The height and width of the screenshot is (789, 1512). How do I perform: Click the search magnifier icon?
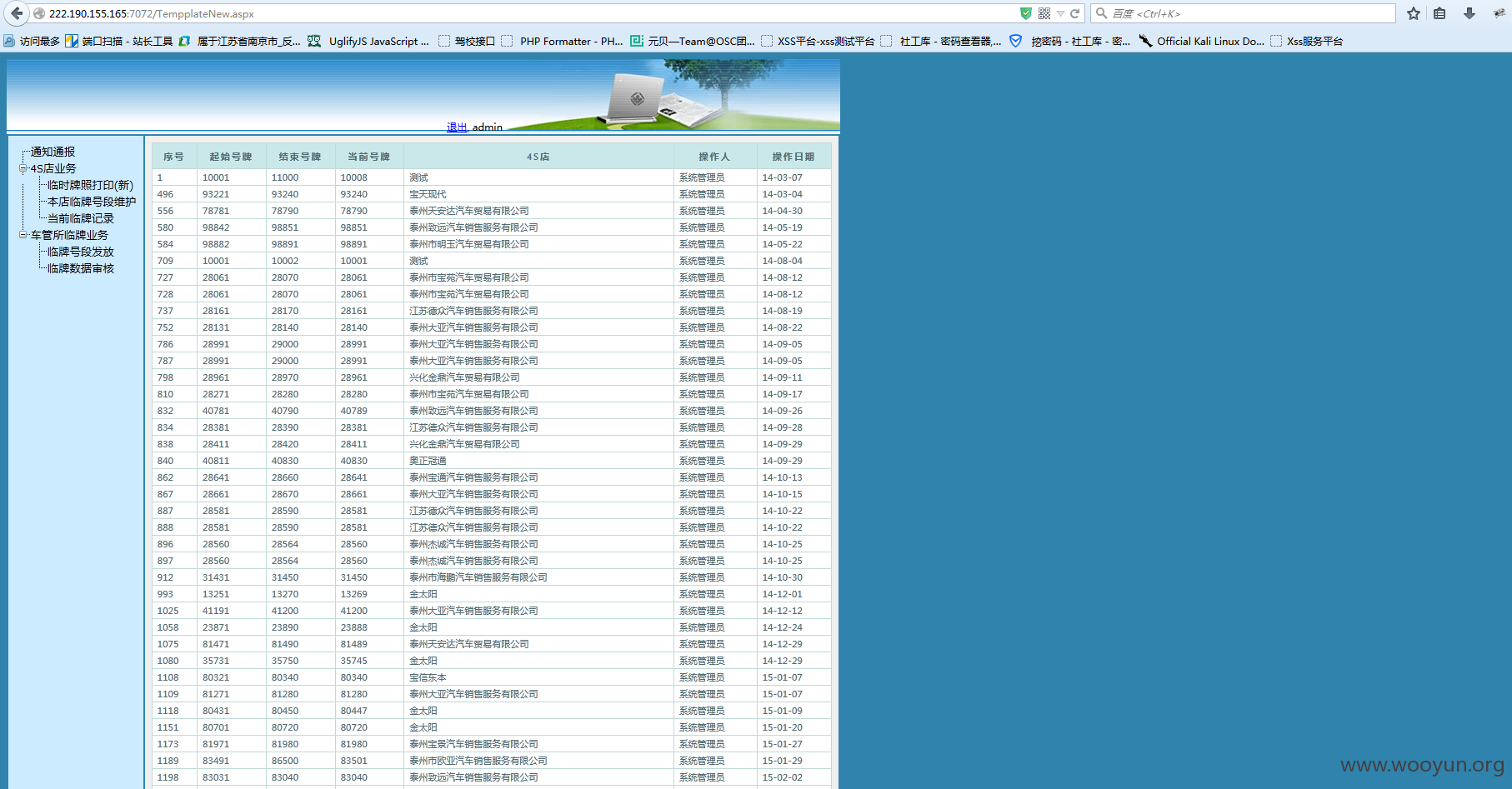1102,13
